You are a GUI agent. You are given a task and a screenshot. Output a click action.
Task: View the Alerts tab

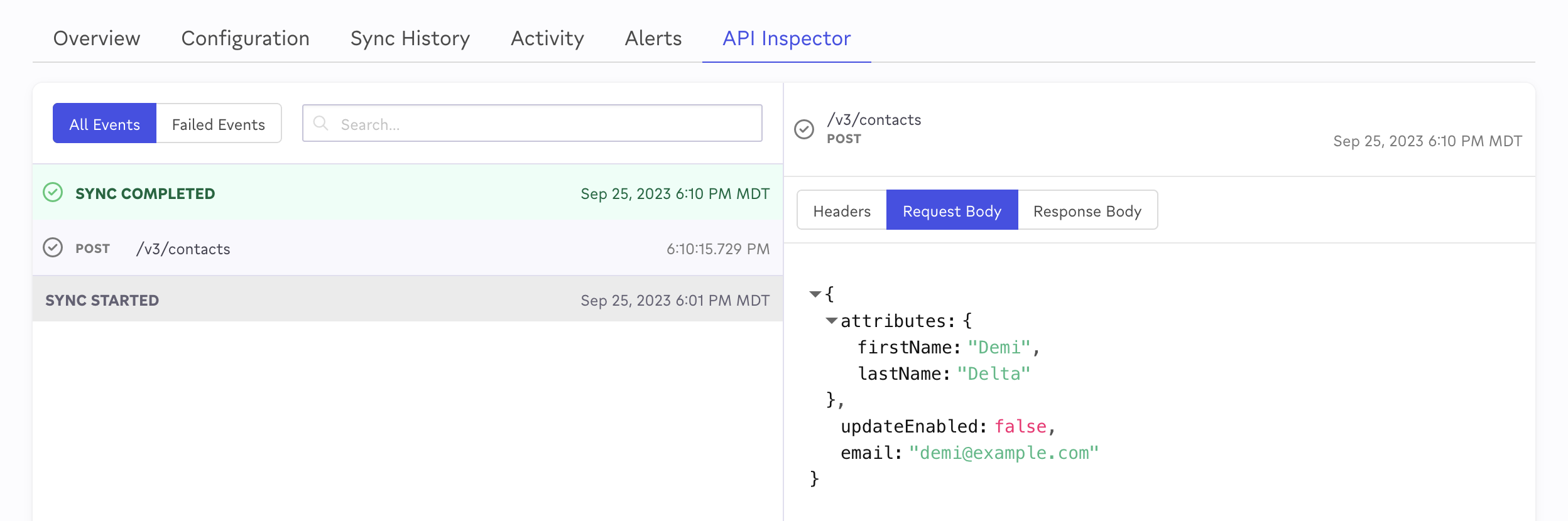click(x=653, y=39)
